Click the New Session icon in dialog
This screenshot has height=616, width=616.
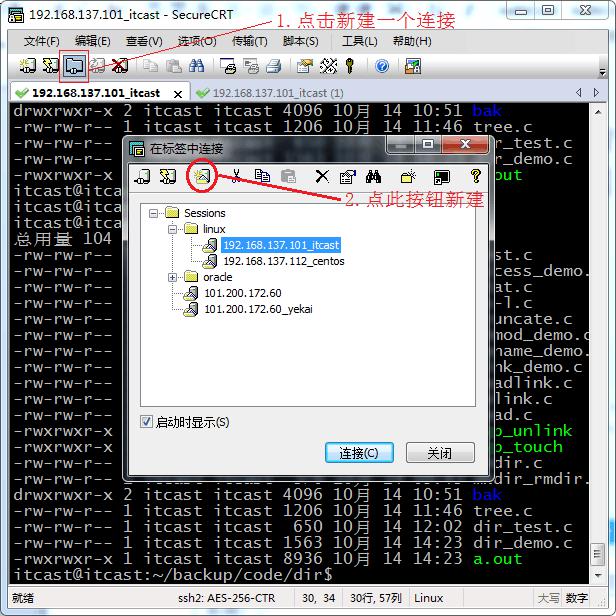[x=202, y=176]
